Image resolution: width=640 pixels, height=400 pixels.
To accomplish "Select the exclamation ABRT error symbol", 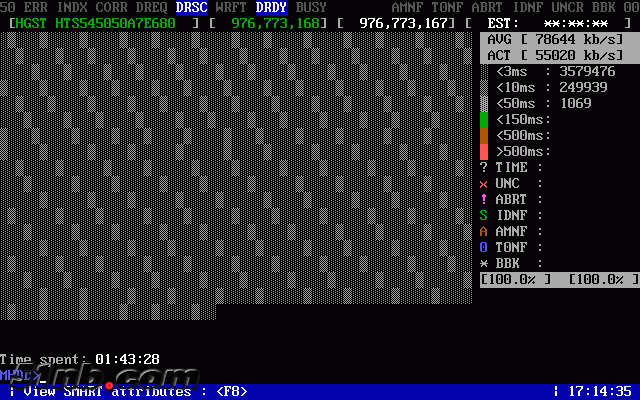I will coord(484,199).
